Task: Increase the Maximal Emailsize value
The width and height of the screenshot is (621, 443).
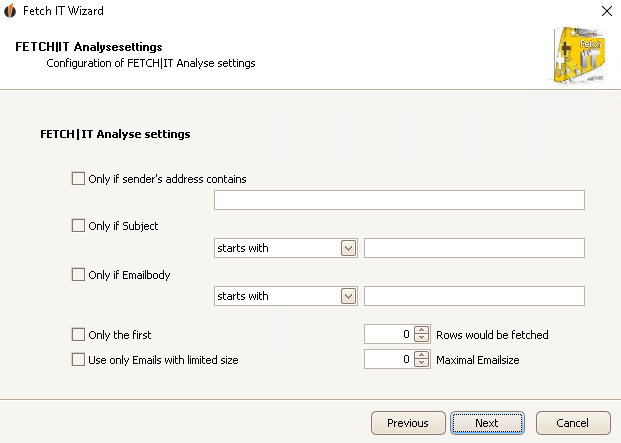Action: click(421, 355)
